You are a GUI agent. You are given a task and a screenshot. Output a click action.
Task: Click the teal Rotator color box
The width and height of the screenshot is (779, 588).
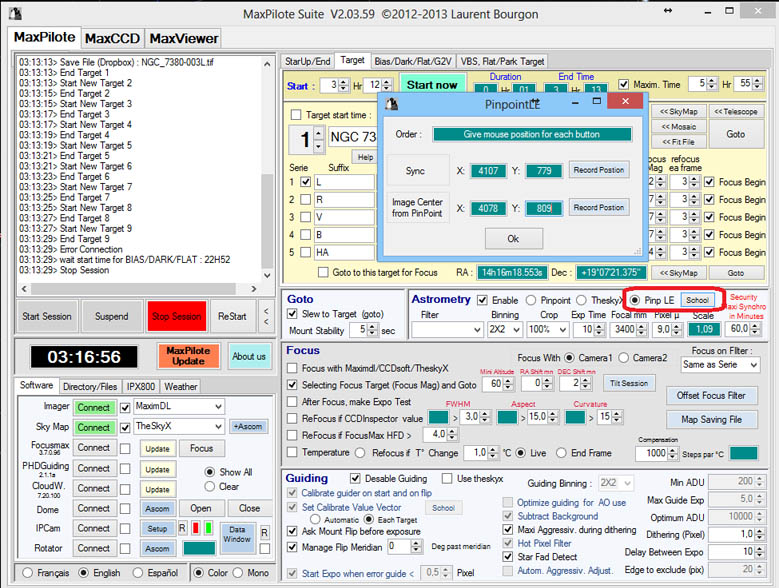[x=199, y=548]
